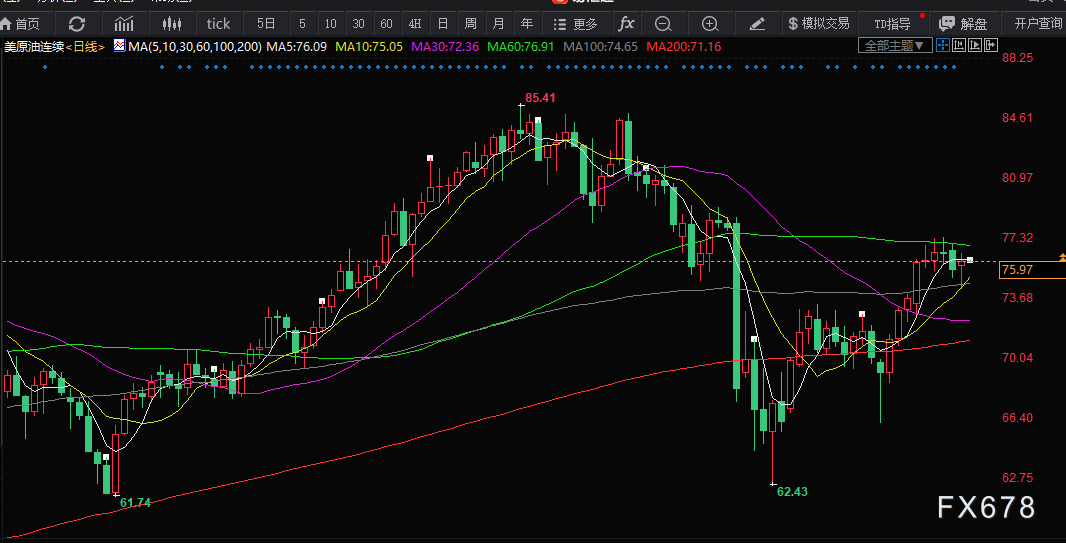Toggle the jump-to-start chart button
This screenshot has height=543, width=1066.
pos(959,46)
